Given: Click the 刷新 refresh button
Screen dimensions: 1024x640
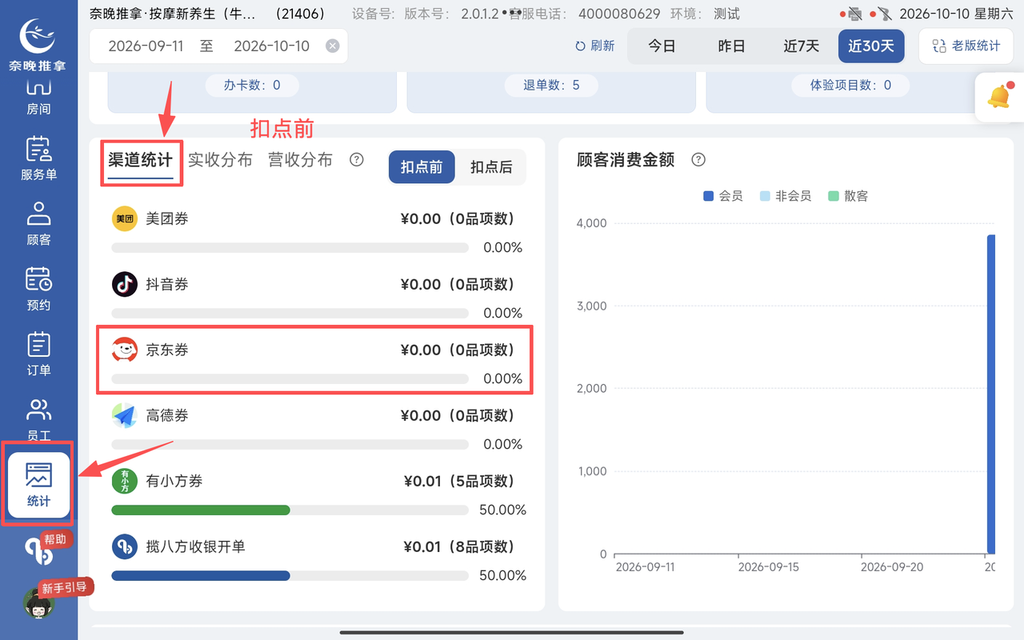Looking at the screenshot, I should point(595,46).
